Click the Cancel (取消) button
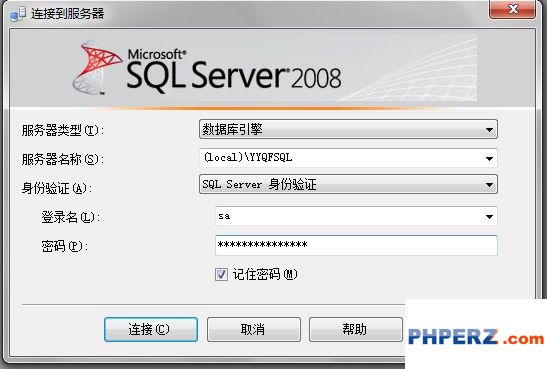 (x=254, y=329)
